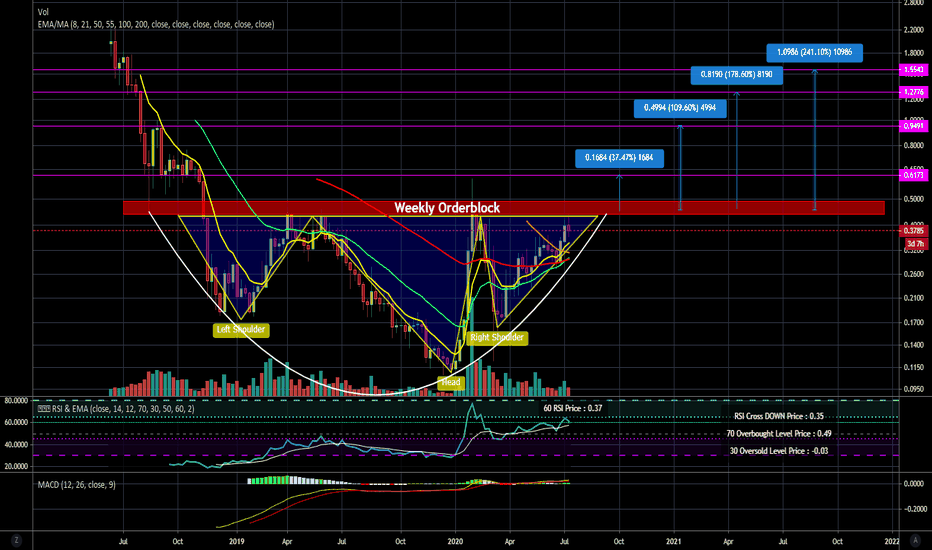Open the RSI & EMA indicator legend
932x550 pixels.
click(116, 408)
